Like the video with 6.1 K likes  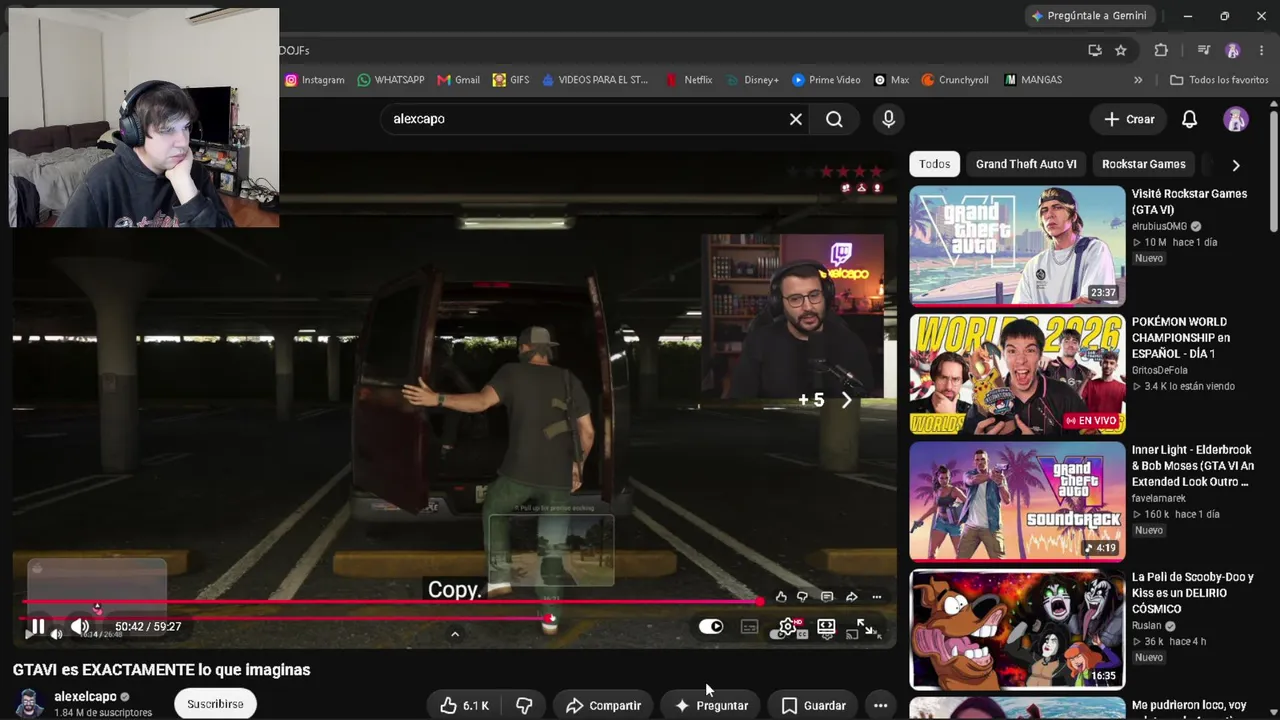[464, 705]
